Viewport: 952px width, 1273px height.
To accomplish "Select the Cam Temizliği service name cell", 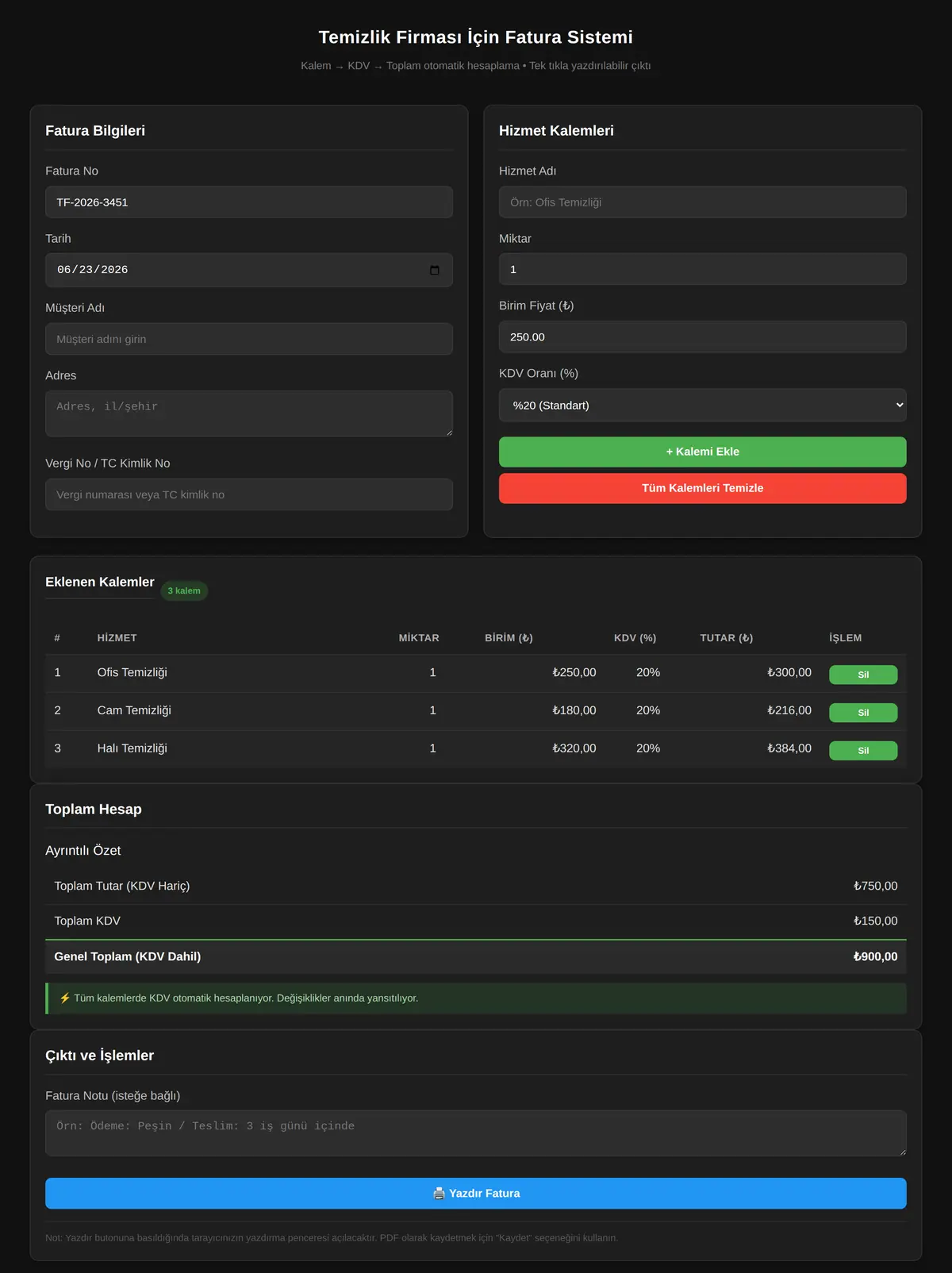I will click(x=134, y=710).
